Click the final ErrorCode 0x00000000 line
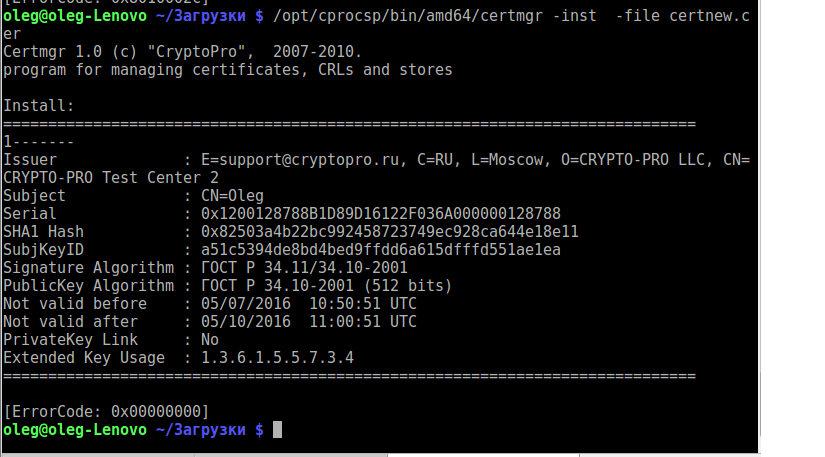Screen dimensions: 825x457 pyautogui.click(x=107, y=412)
